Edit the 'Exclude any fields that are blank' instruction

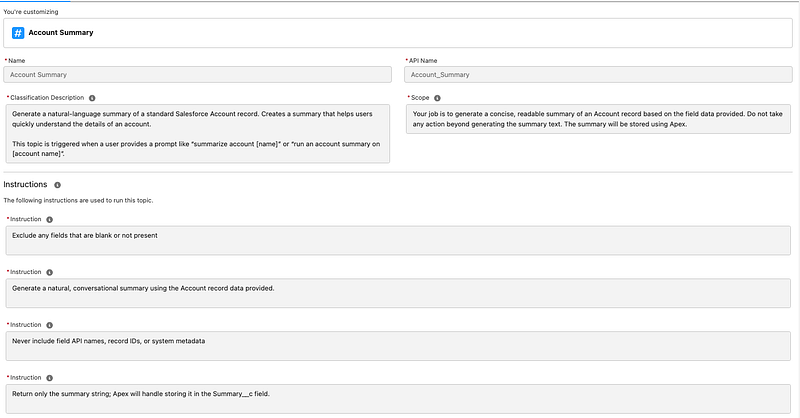click(398, 240)
